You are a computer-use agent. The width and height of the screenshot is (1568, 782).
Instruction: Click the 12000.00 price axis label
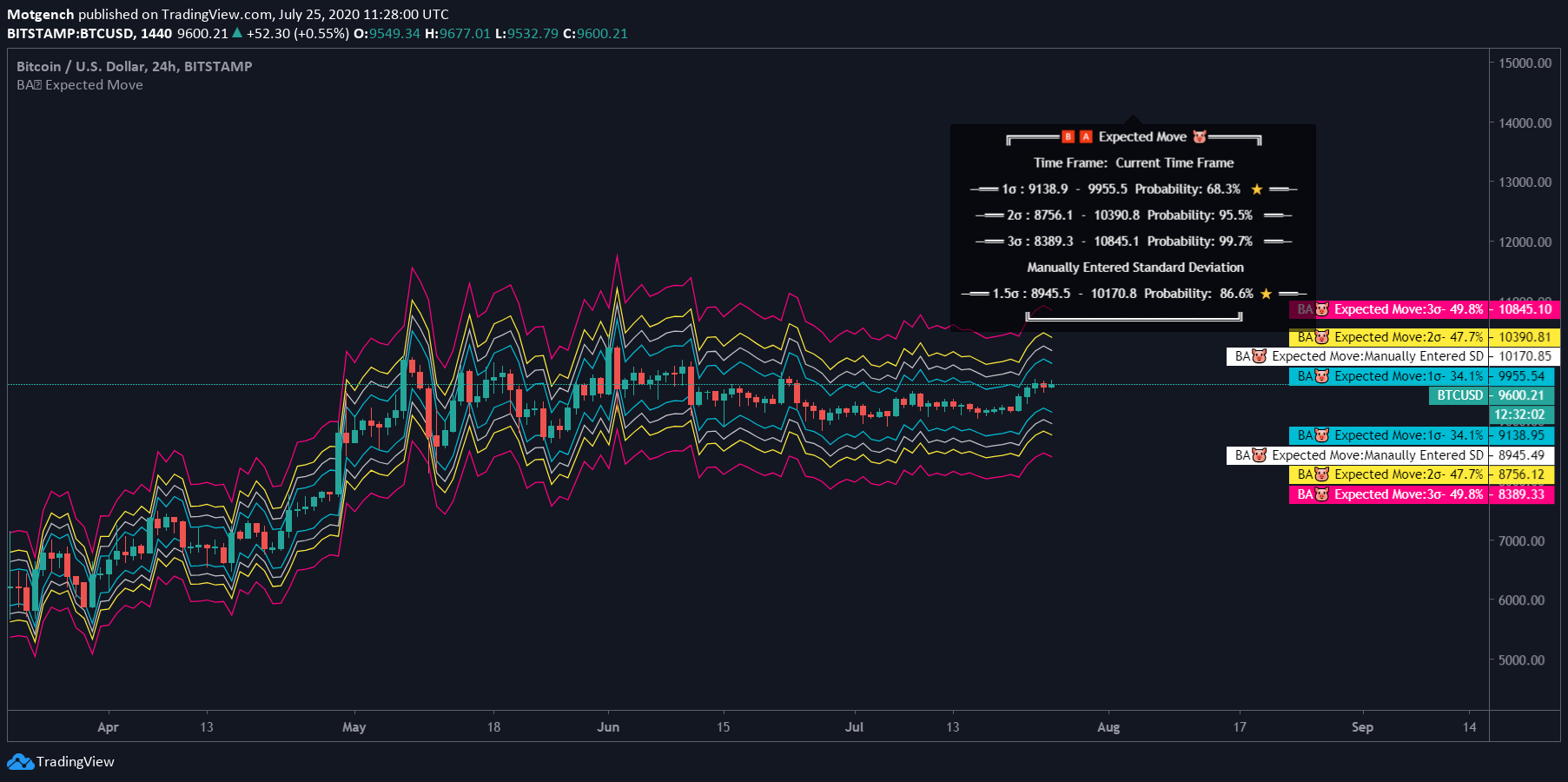(1525, 242)
